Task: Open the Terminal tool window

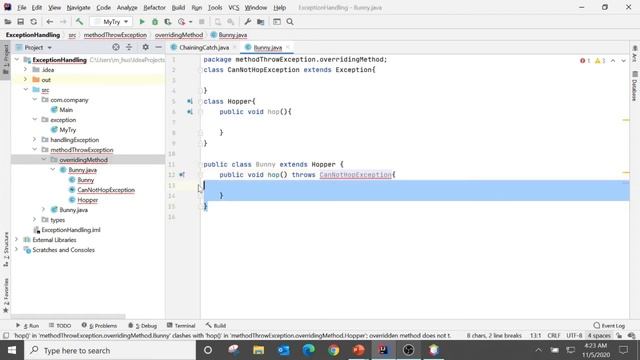Action: (x=181, y=325)
